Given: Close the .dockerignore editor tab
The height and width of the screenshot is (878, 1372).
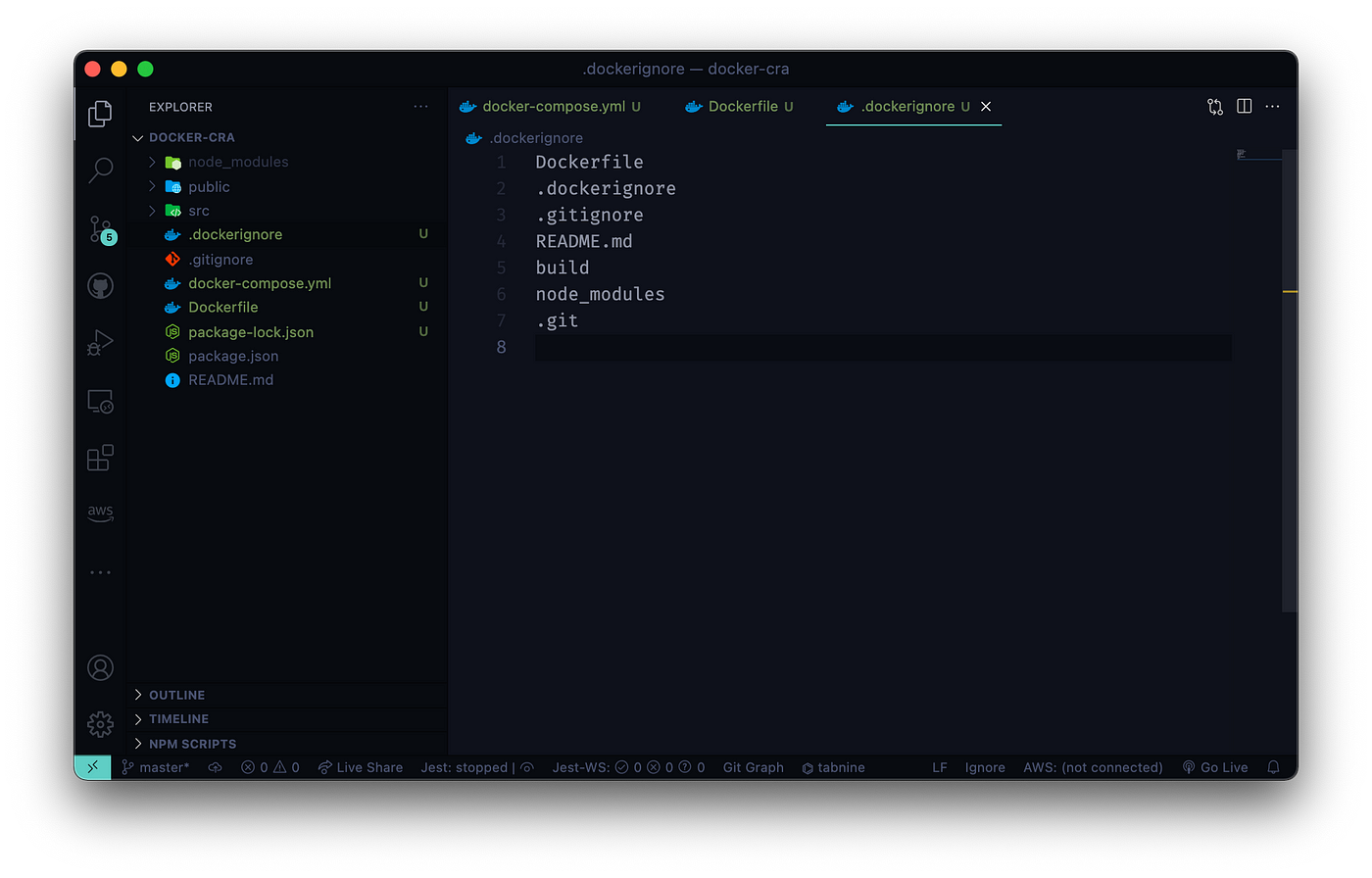Looking at the screenshot, I should [986, 107].
